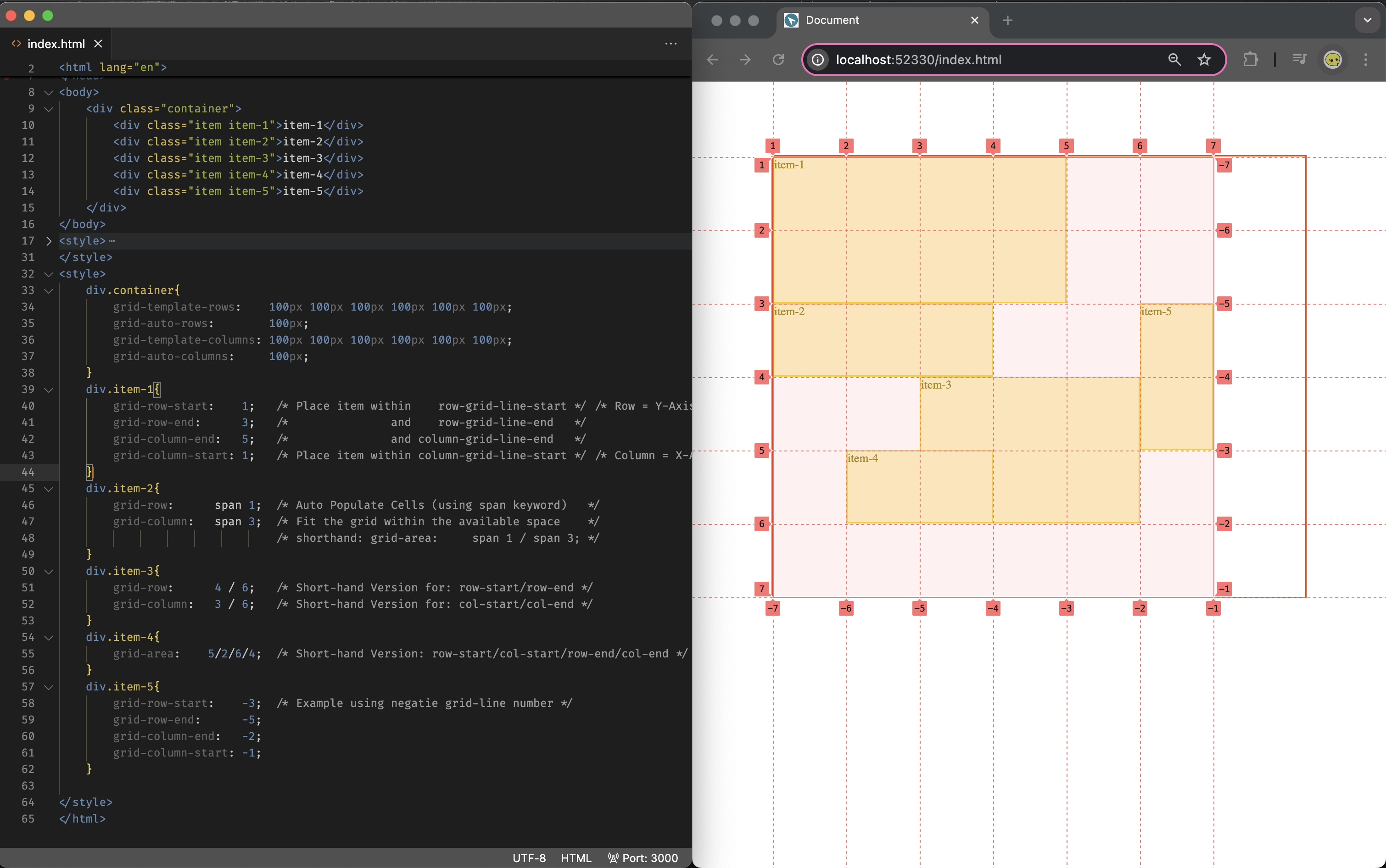Screen dimensions: 1386x868
Task: Open the tab search dropdown chevron
Action: (1368, 21)
